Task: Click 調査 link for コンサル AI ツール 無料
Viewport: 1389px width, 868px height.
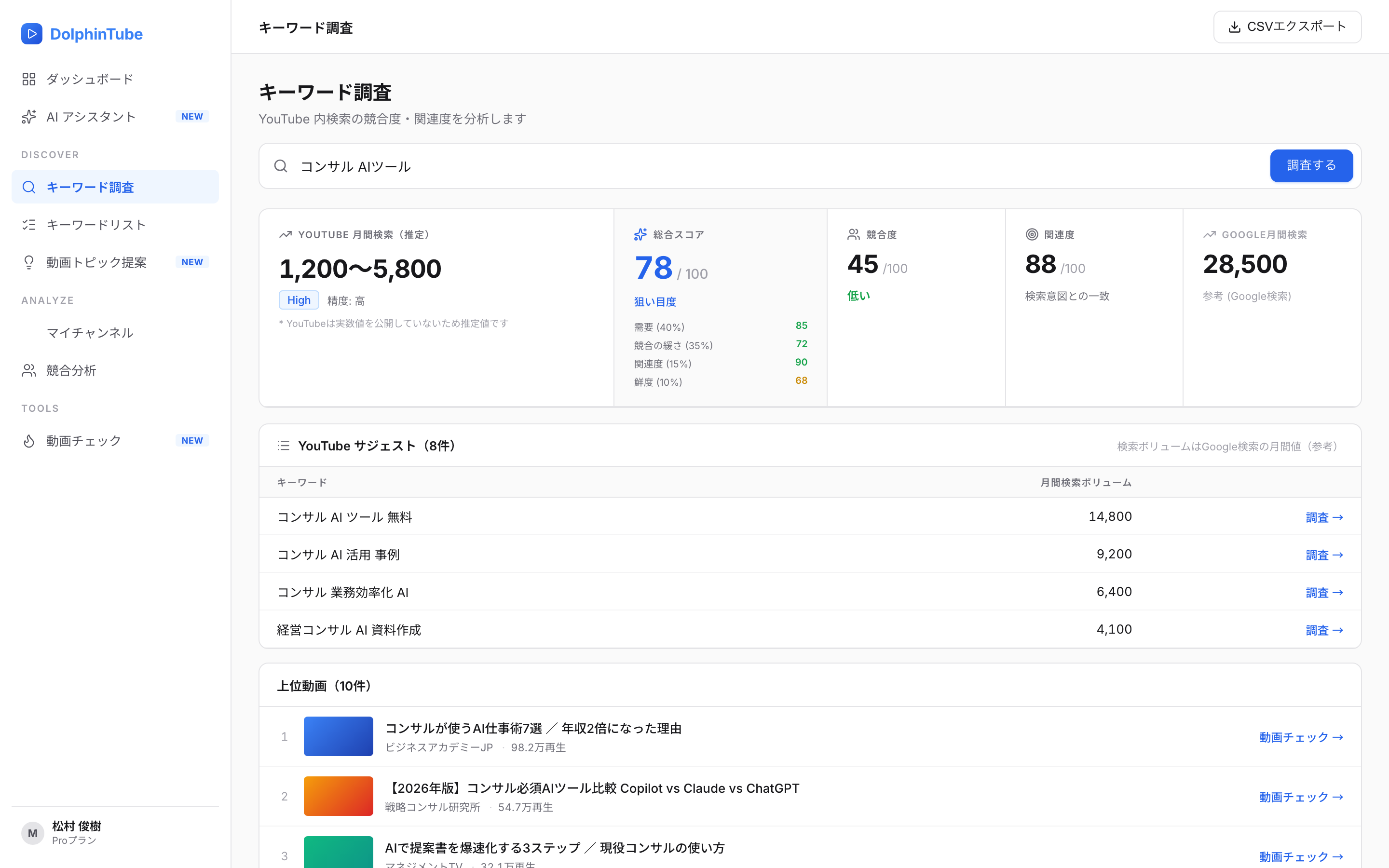Action: point(1324,517)
